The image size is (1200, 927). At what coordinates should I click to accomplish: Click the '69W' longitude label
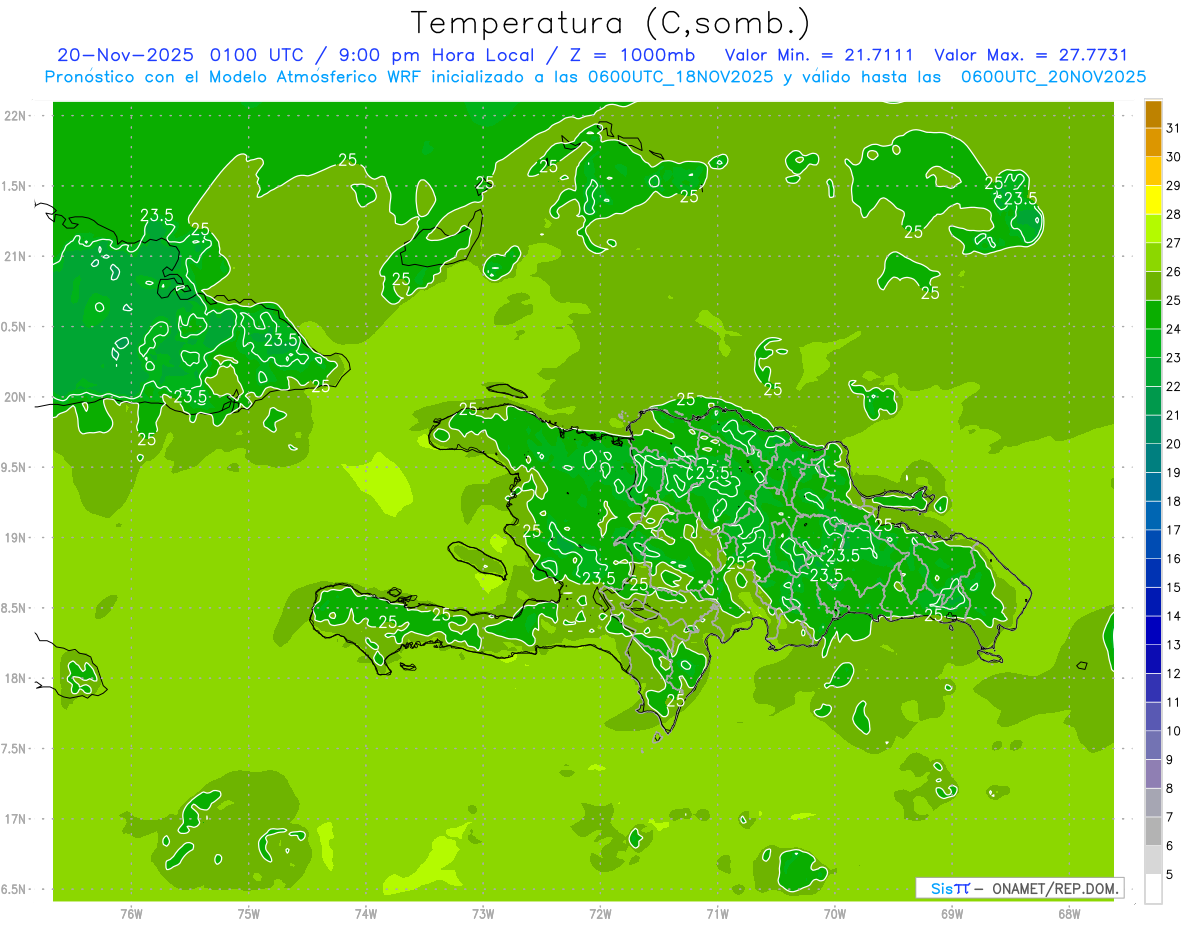[951, 914]
